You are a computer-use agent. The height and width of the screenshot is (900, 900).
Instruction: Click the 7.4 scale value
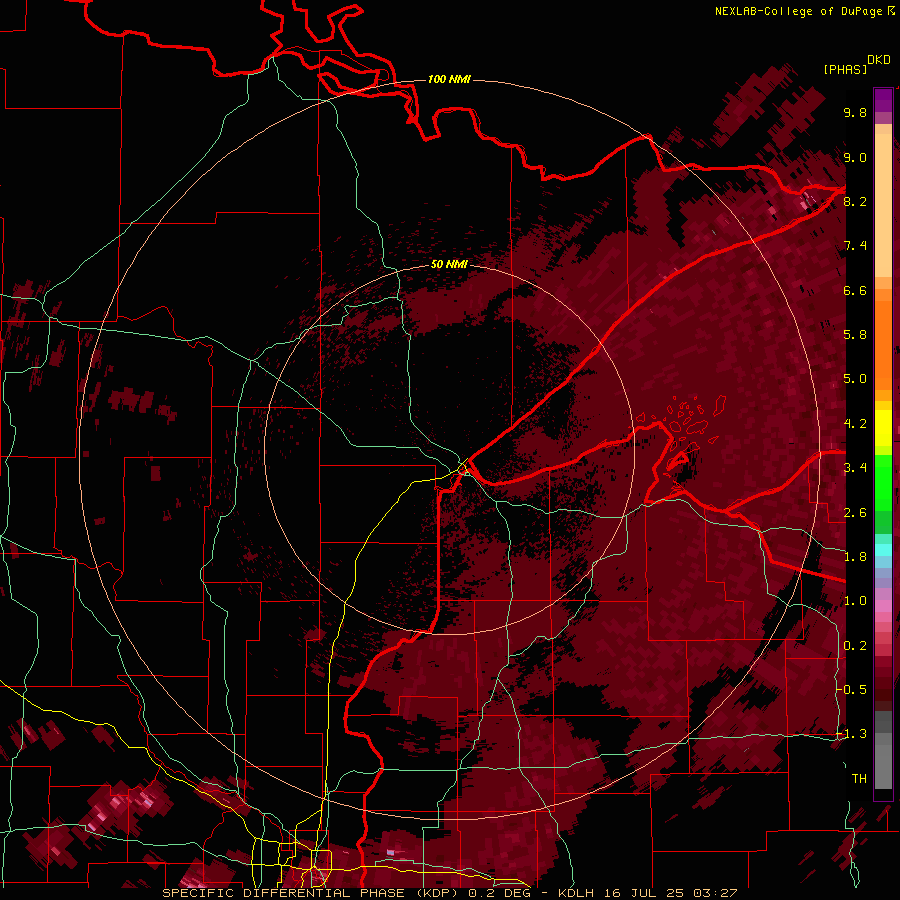pyautogui.click(x=855, y=246)
